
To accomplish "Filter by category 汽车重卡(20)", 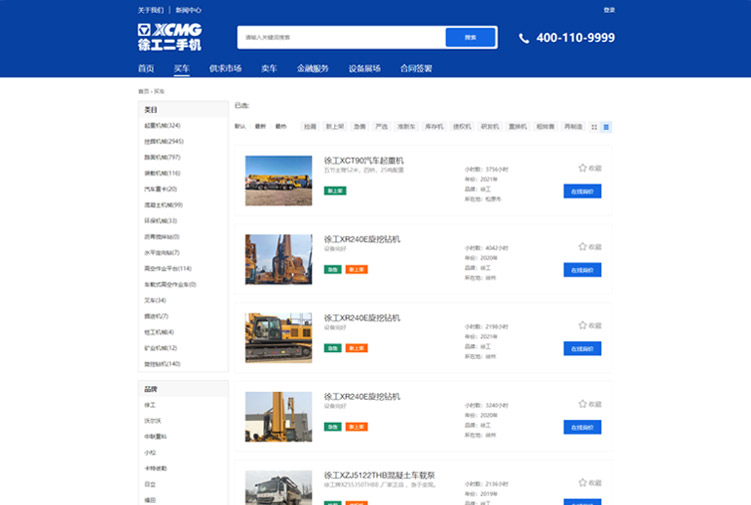I will point(160,189).
